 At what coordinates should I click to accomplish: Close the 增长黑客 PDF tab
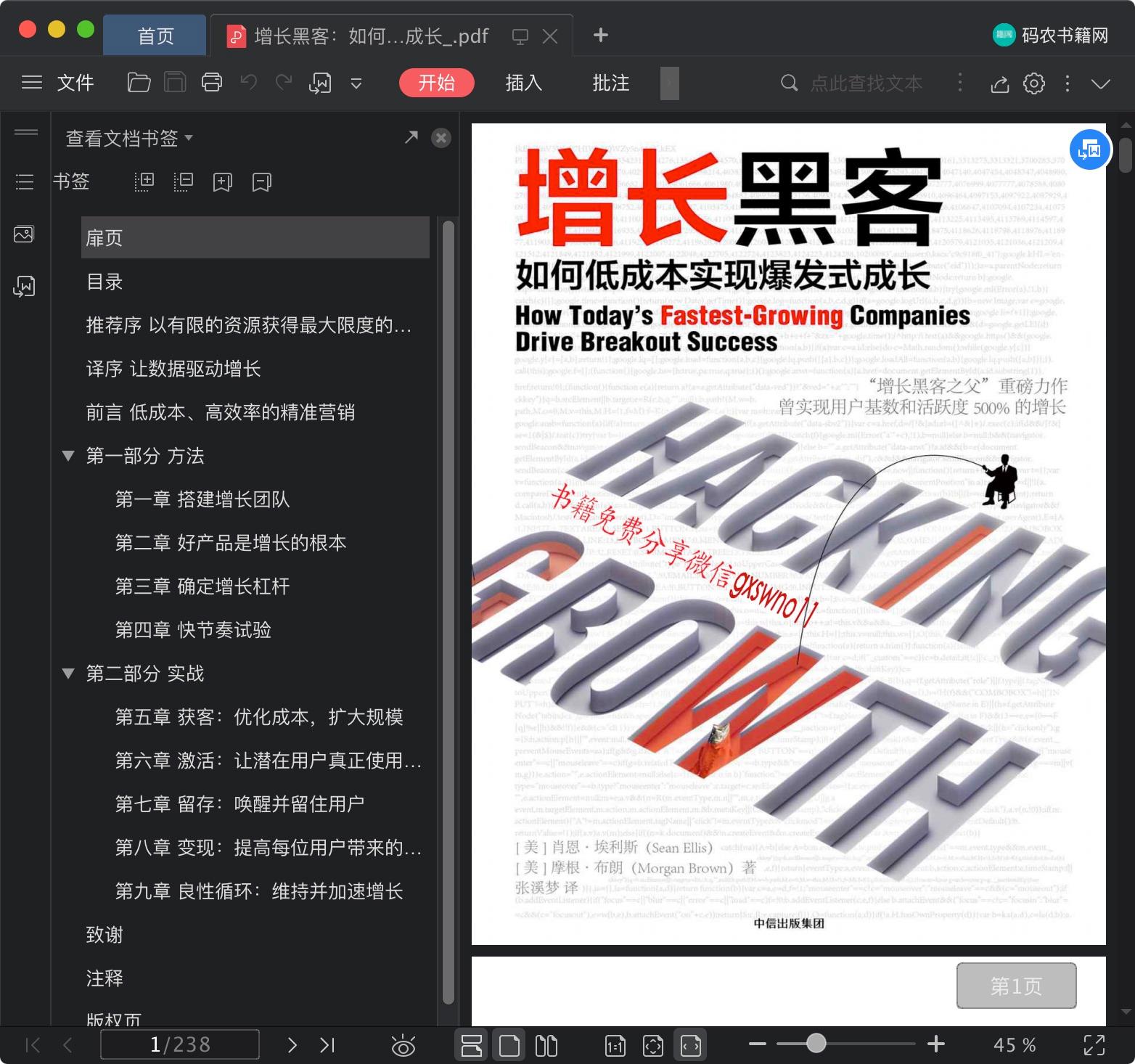click(551, 36)
